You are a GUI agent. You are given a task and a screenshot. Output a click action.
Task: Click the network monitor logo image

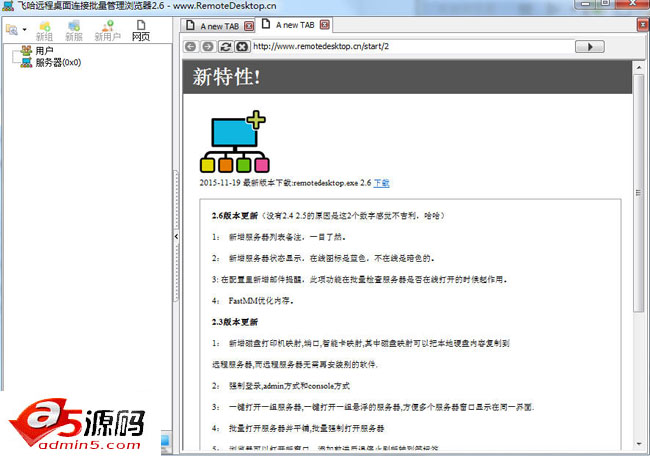(x=235, y=142)
